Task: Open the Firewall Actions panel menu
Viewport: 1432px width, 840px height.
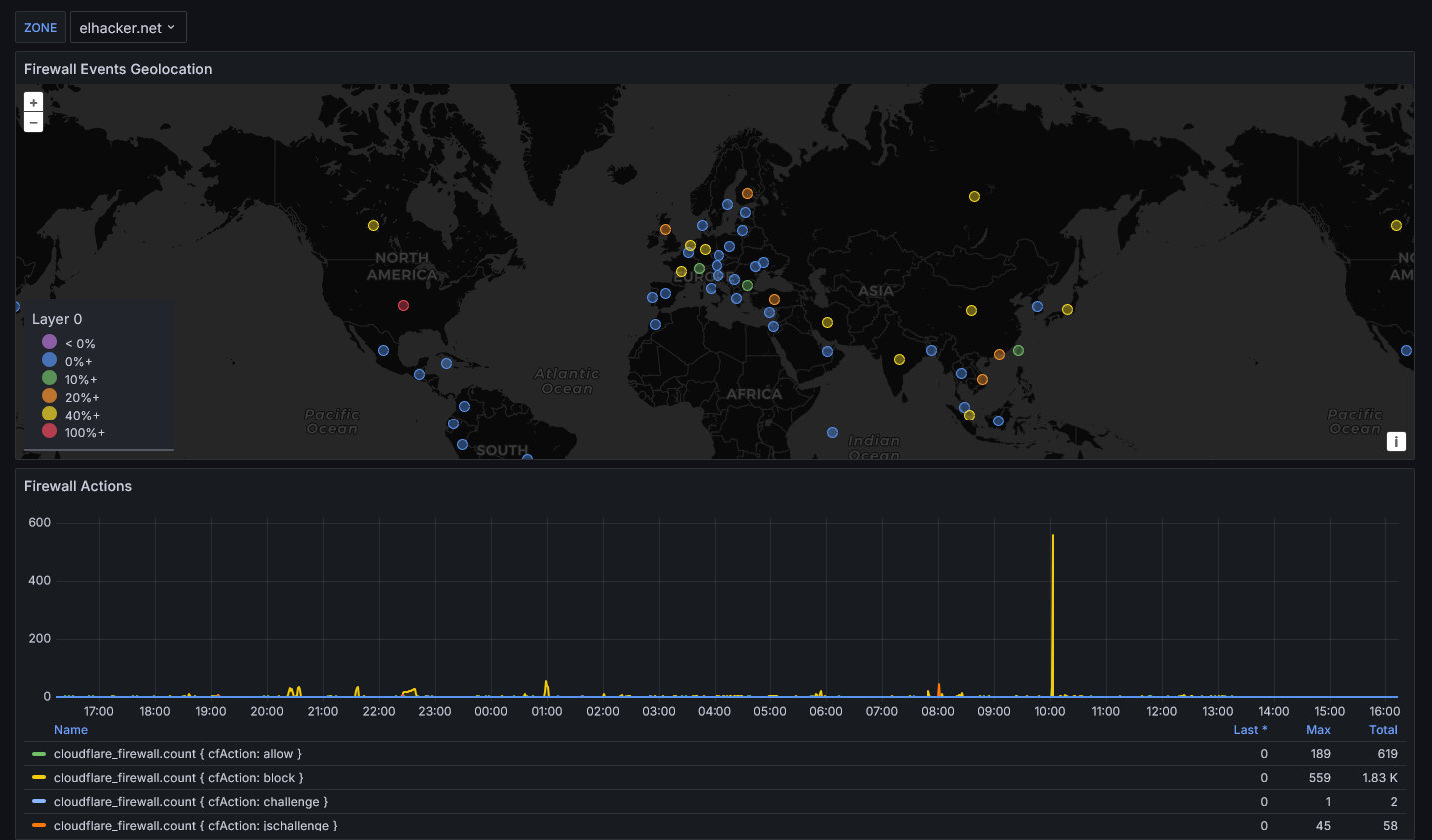Action: coord(78,486)
